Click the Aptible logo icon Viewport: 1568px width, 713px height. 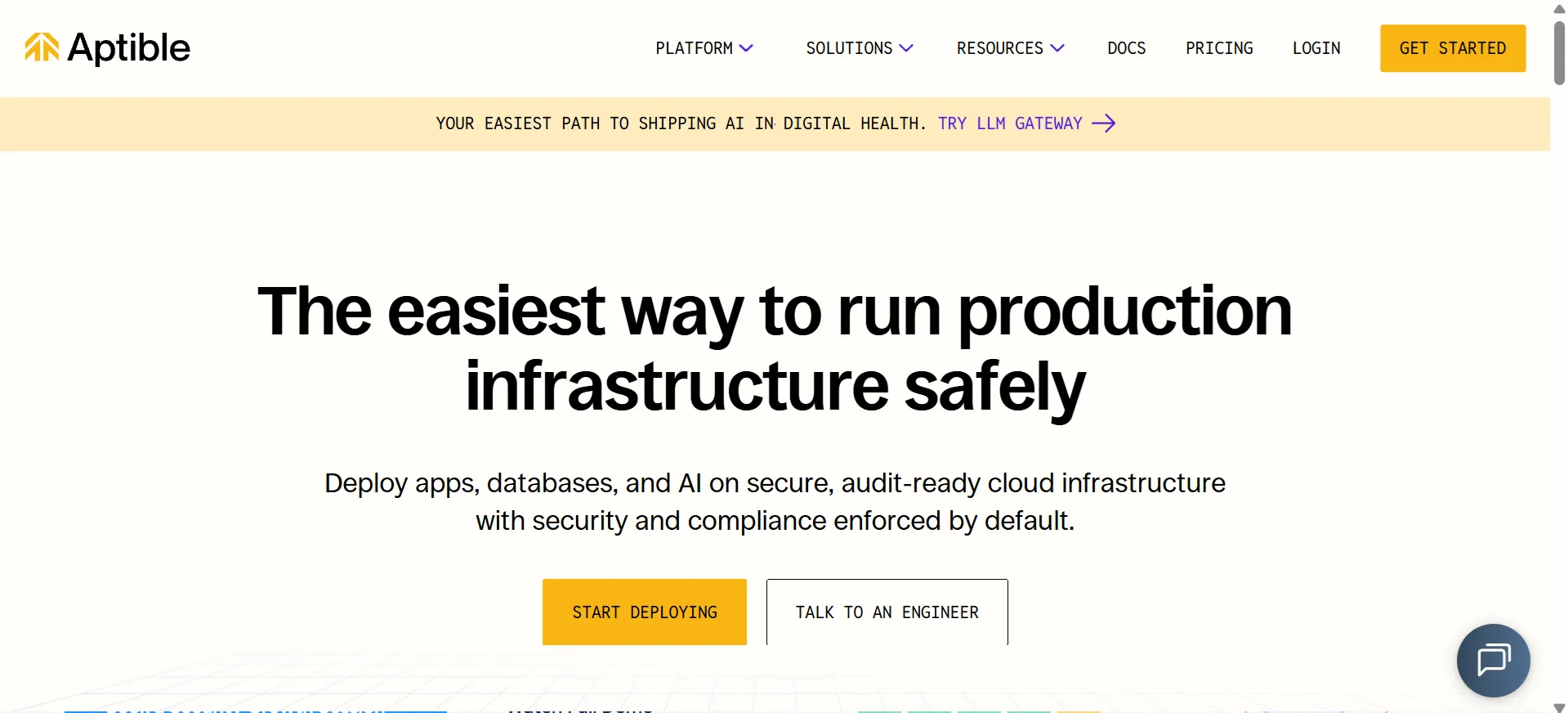coord(42,47)
